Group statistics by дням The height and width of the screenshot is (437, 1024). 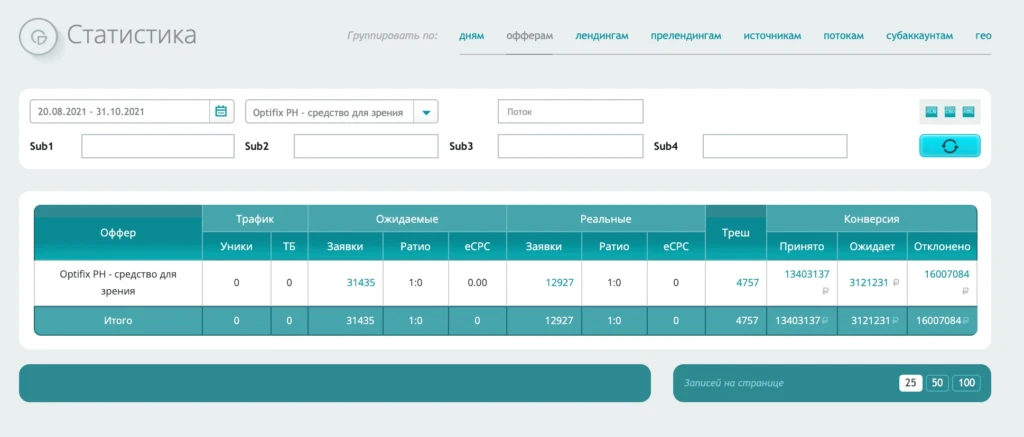coord(472,36)
